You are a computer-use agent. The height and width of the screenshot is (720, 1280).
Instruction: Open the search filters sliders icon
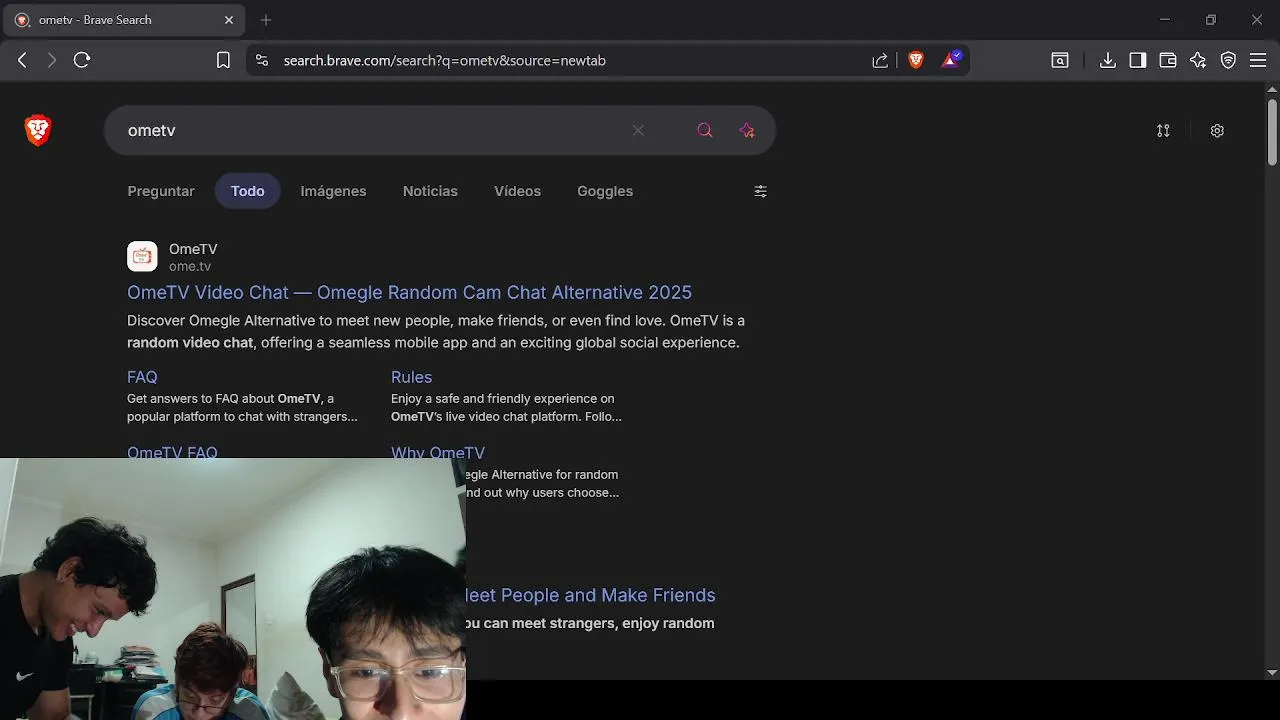point(760,191)
